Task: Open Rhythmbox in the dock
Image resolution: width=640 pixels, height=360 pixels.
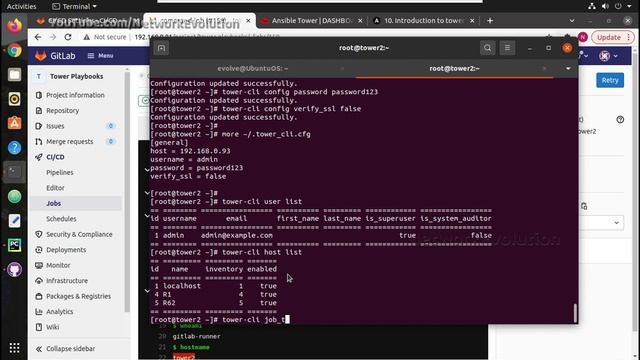Action: [x=14, y=99]
